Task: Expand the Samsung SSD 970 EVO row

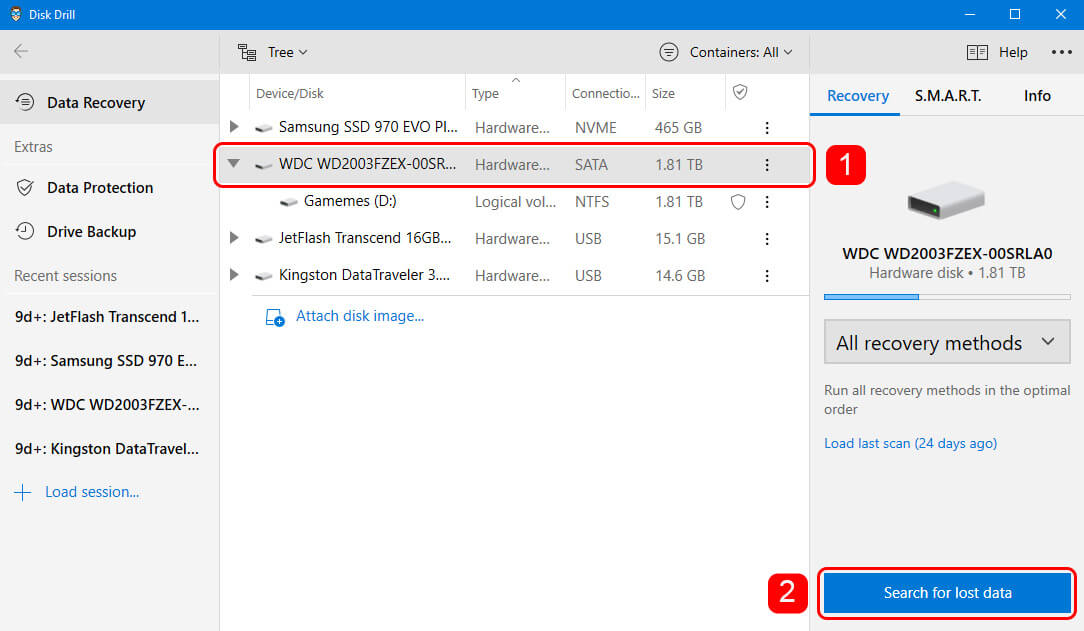Action: [234, 126]
